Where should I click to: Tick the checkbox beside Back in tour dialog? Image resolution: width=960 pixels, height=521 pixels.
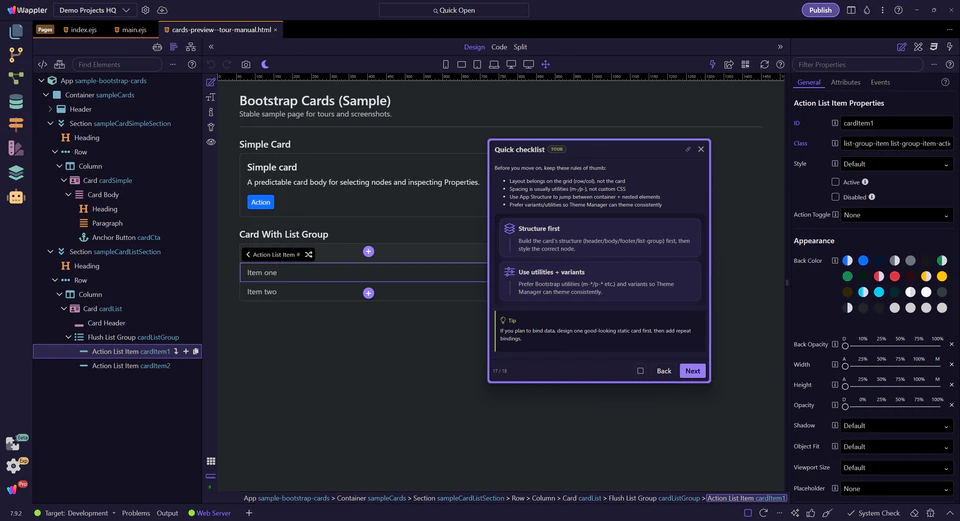(x=640, y=371)
